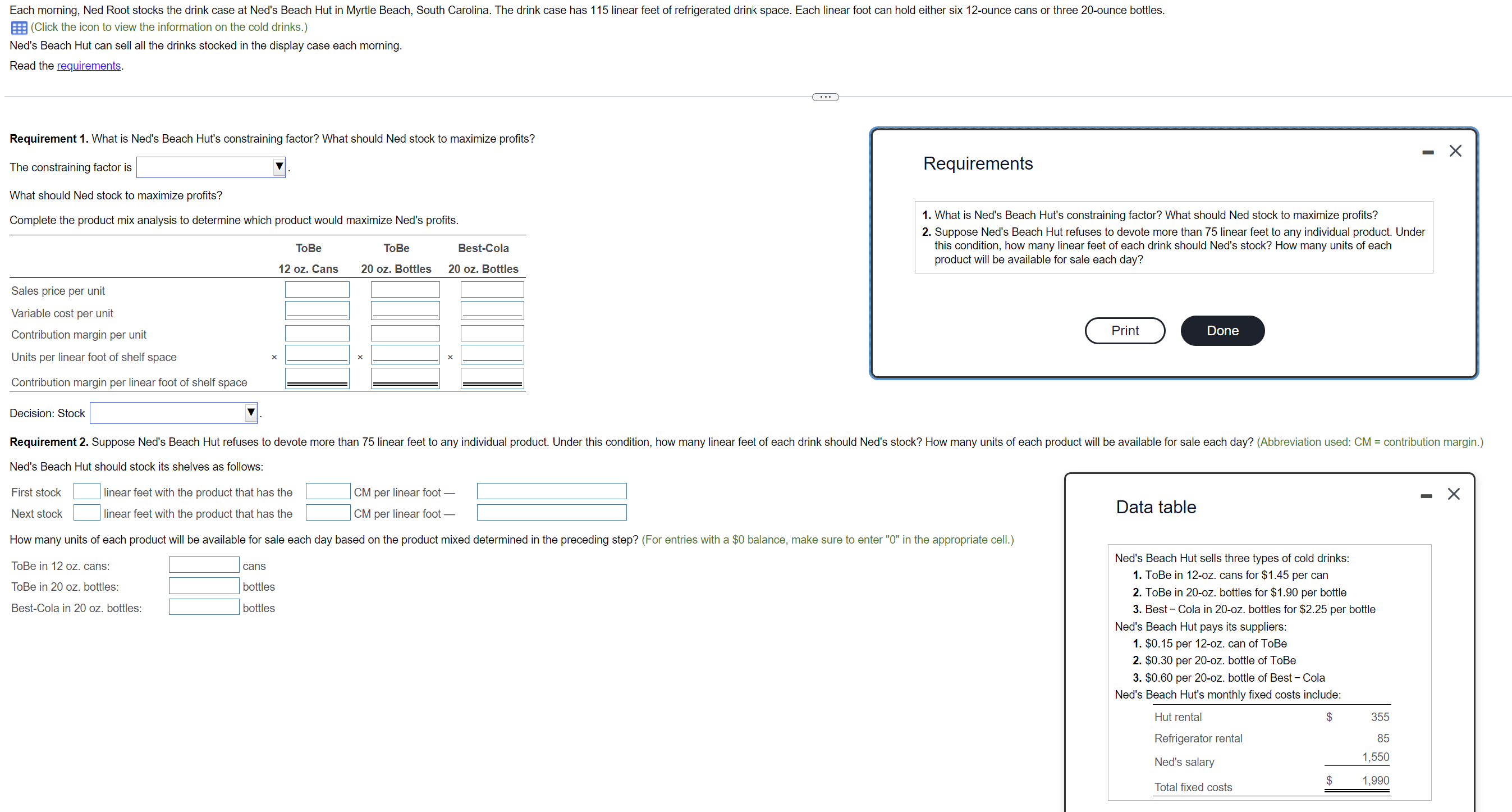Click the ToBe in 12 oz. cans quantity field

coord(204,565)
